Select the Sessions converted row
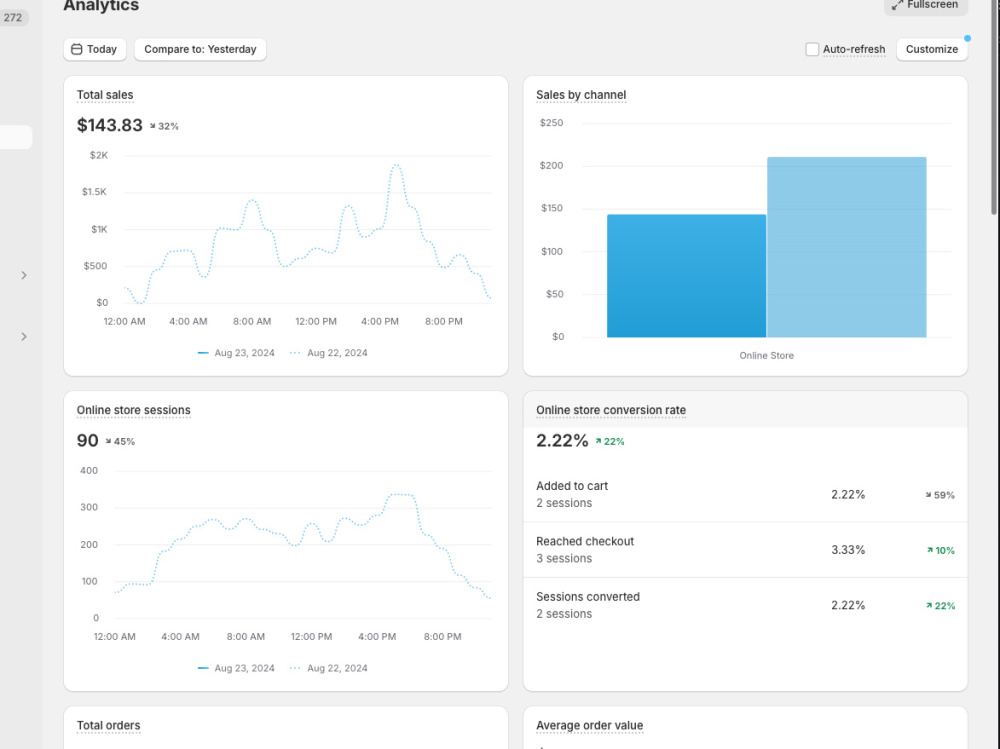This screenshot has width=1000, height=749. click(x=745, y=605)
